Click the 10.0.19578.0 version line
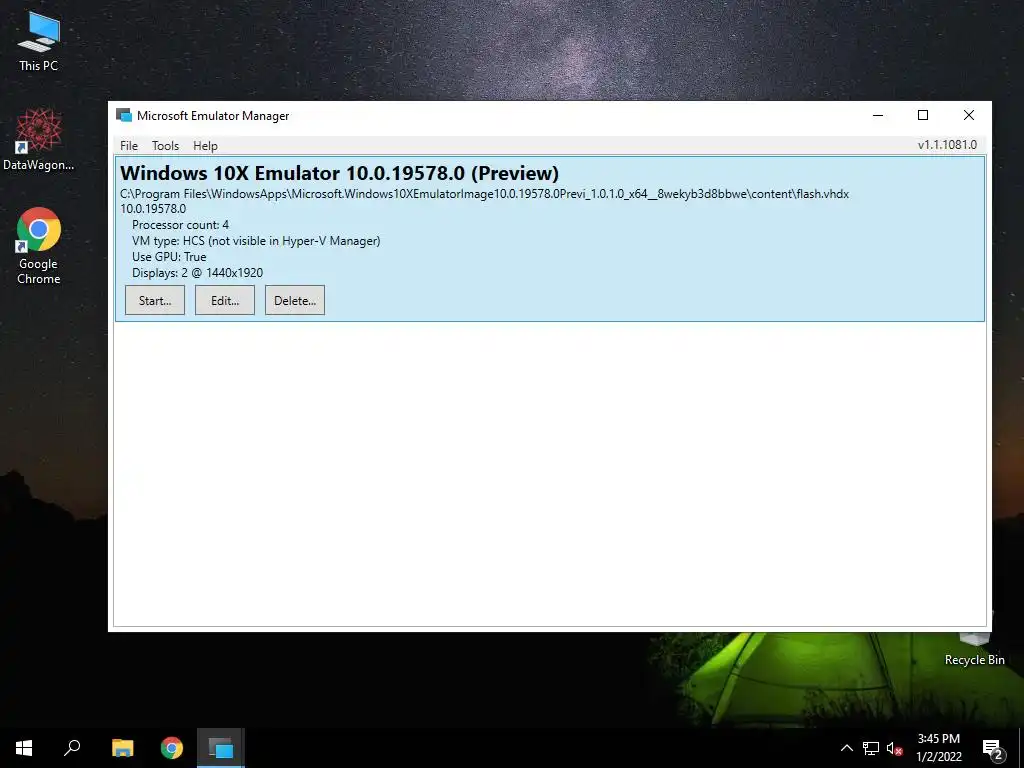This screenshot has width=1024, height=768. [153, 209]
